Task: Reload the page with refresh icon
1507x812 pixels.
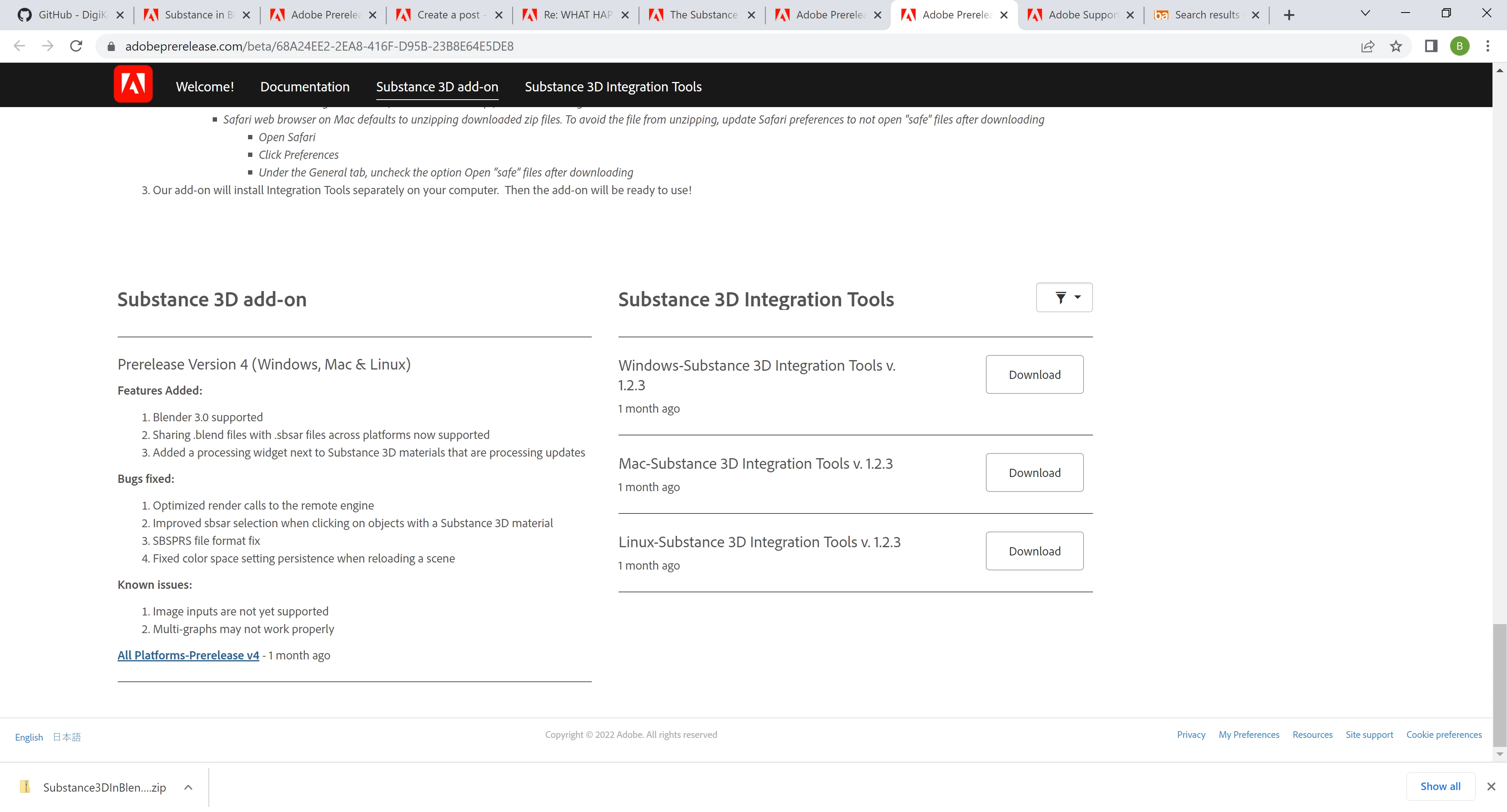Action: click(76, 46)
